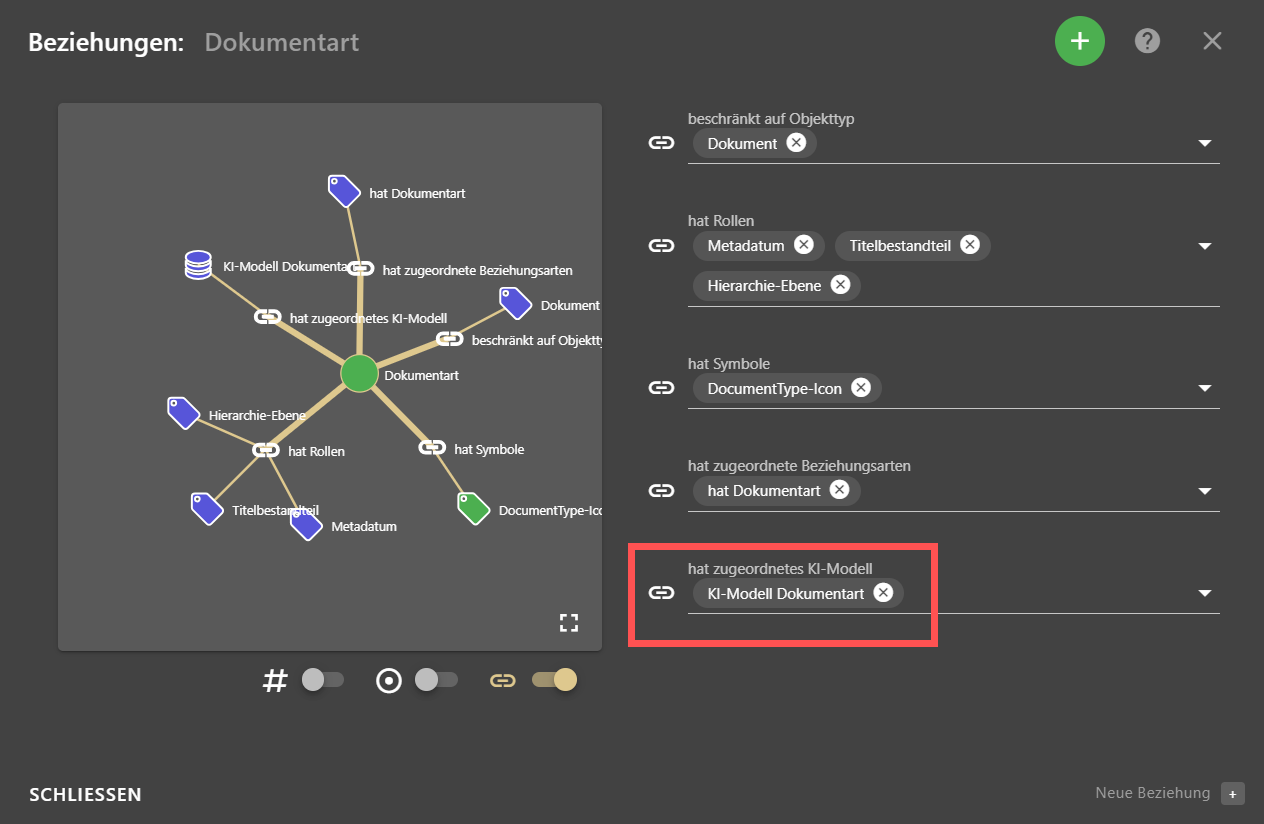Toggle the target circle switch under graph
The width and height of the screenshot is (1264, 824).
(436, 680)
